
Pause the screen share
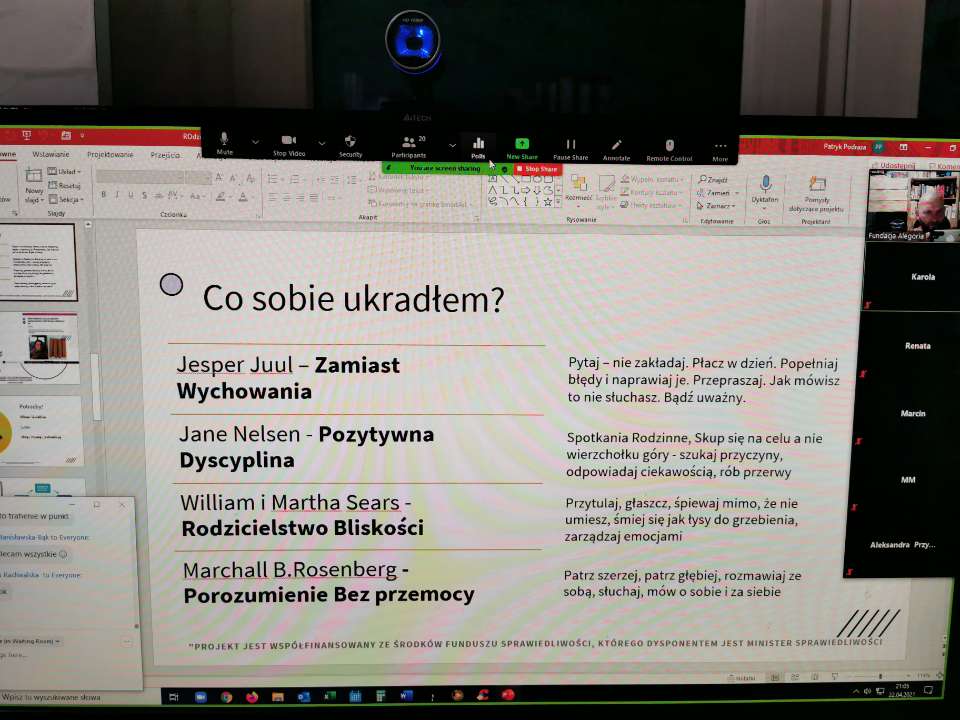click(x=570, y=149)
